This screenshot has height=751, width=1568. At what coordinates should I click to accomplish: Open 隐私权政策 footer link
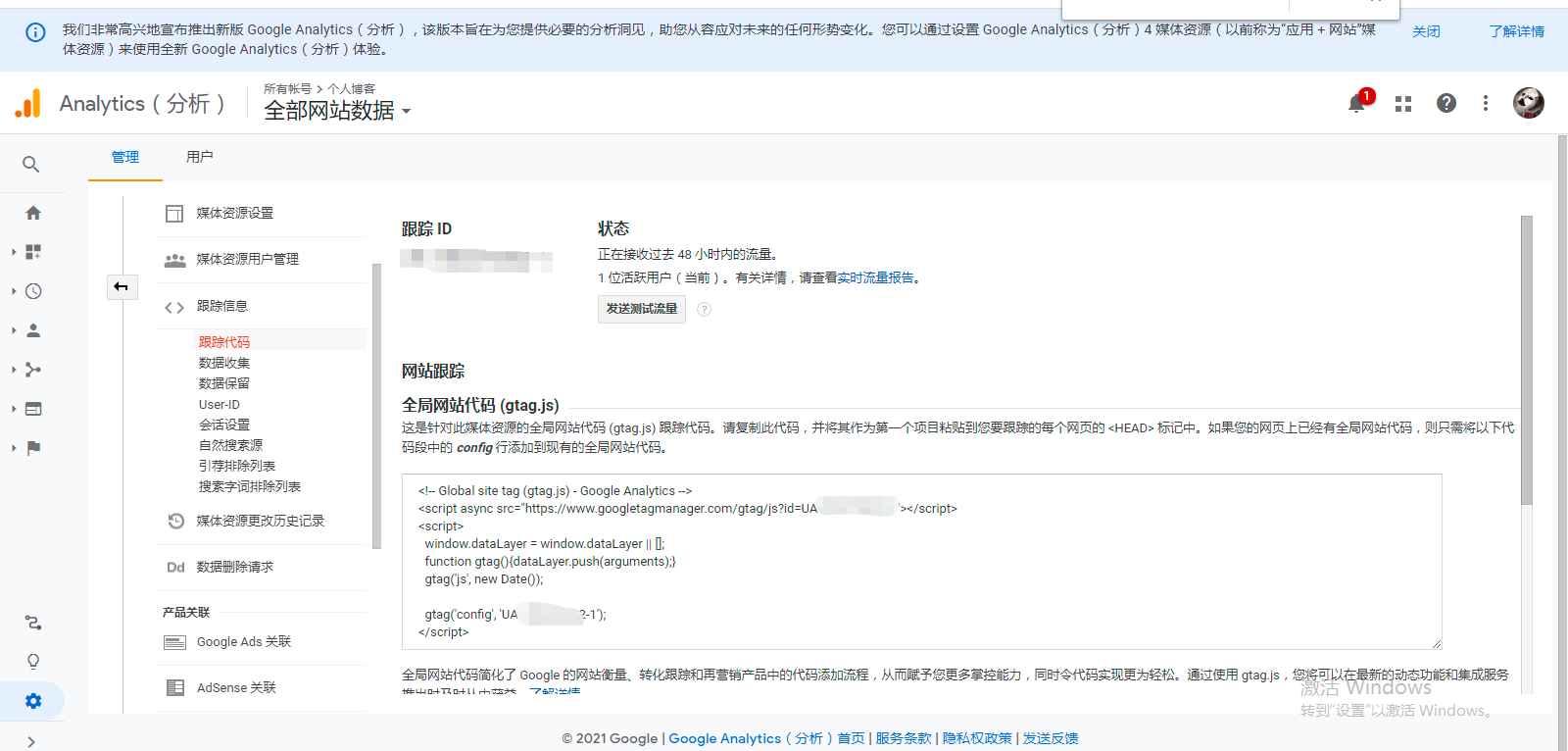tap(977, 739)
